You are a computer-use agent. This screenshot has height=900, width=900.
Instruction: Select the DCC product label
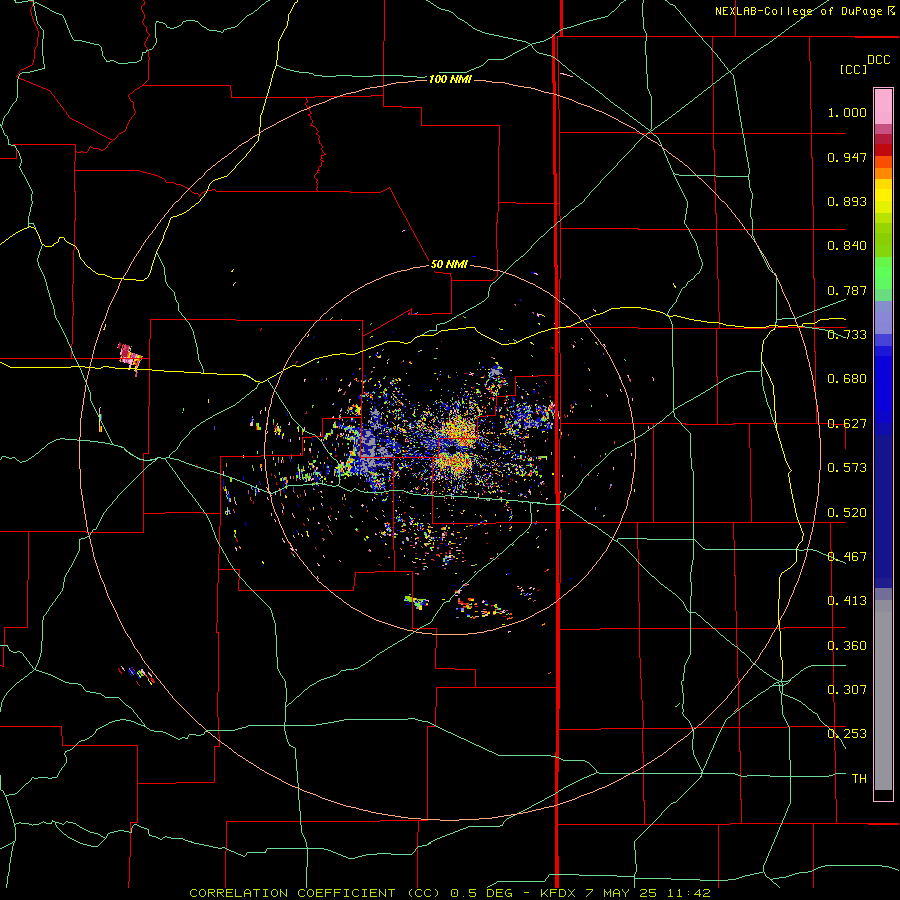click(878, 60)
